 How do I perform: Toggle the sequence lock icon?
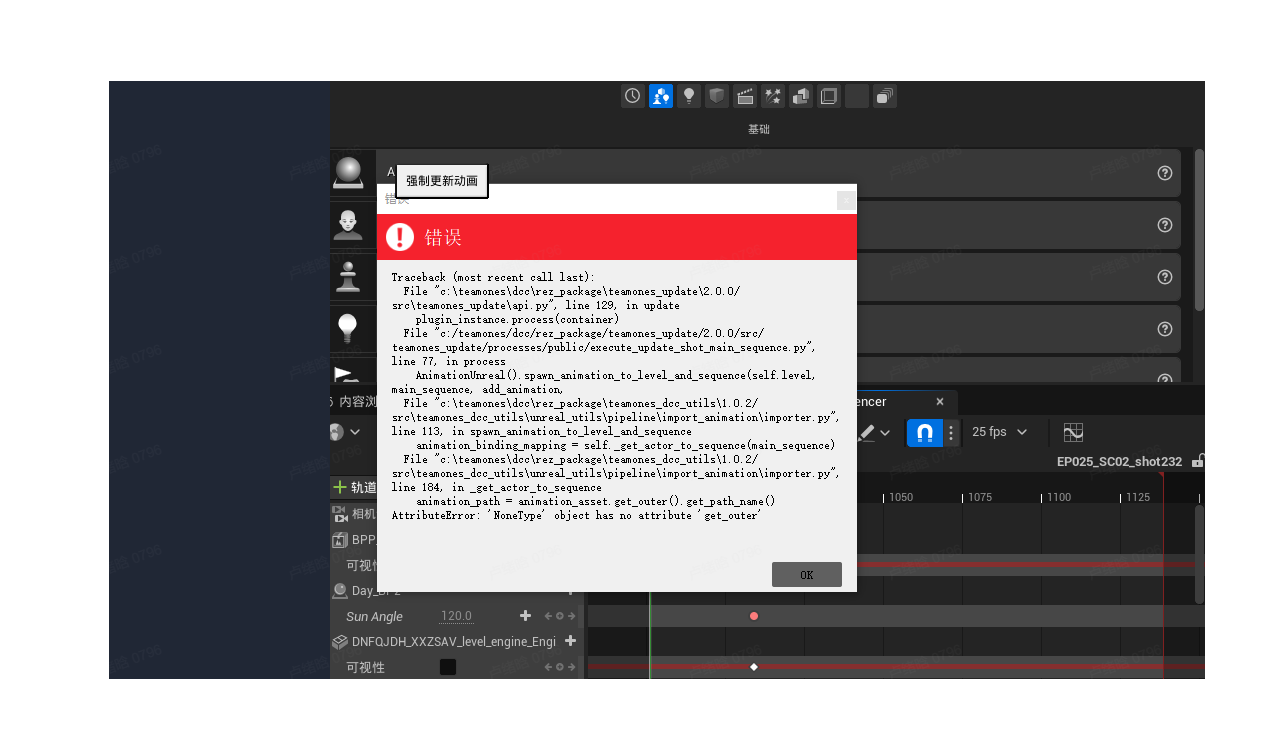click(1198, 462)
